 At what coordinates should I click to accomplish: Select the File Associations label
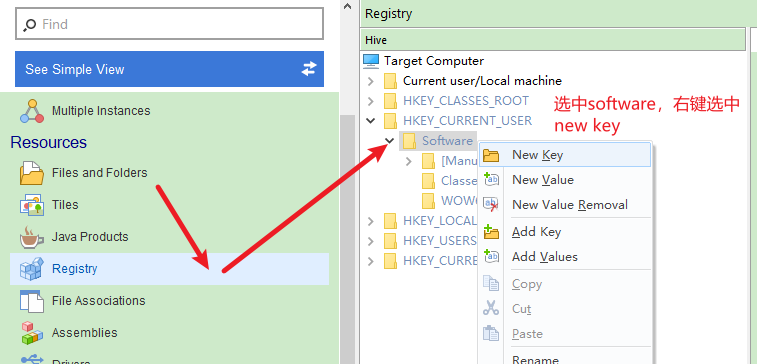tap(98, 300)
